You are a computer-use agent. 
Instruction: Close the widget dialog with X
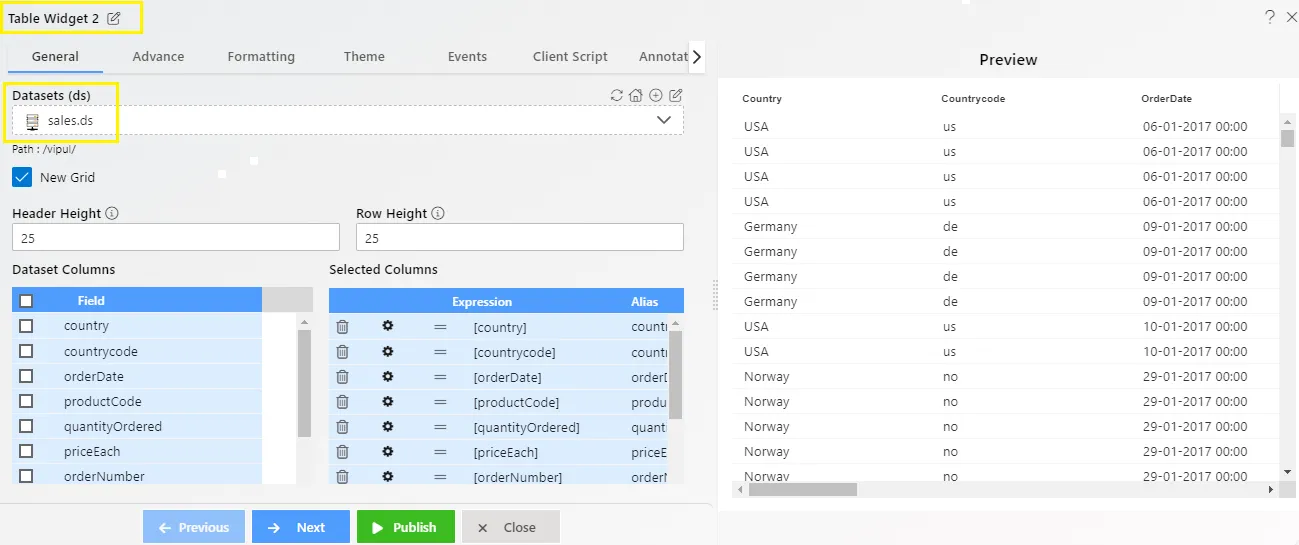point(1291,17)
